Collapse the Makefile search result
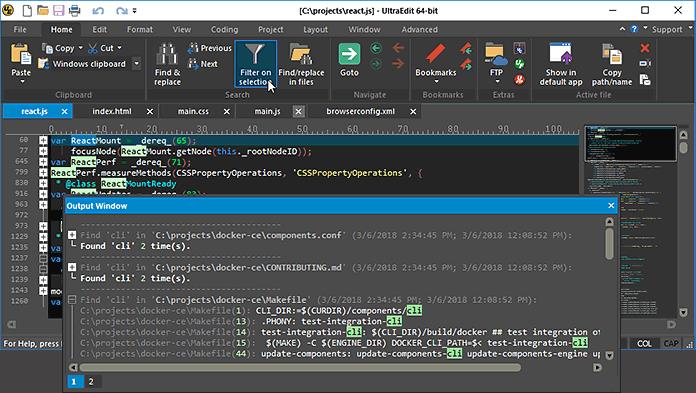This screenshot has height=393, width=696. point(72,300)
